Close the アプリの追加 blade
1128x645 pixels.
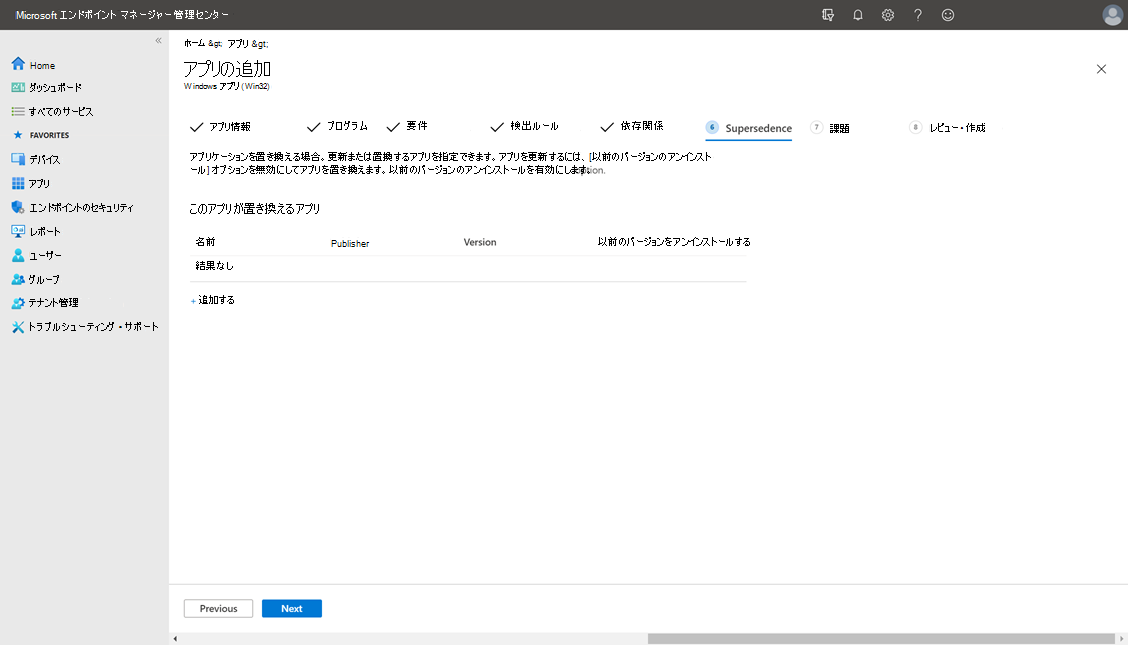click(1101, 69)
